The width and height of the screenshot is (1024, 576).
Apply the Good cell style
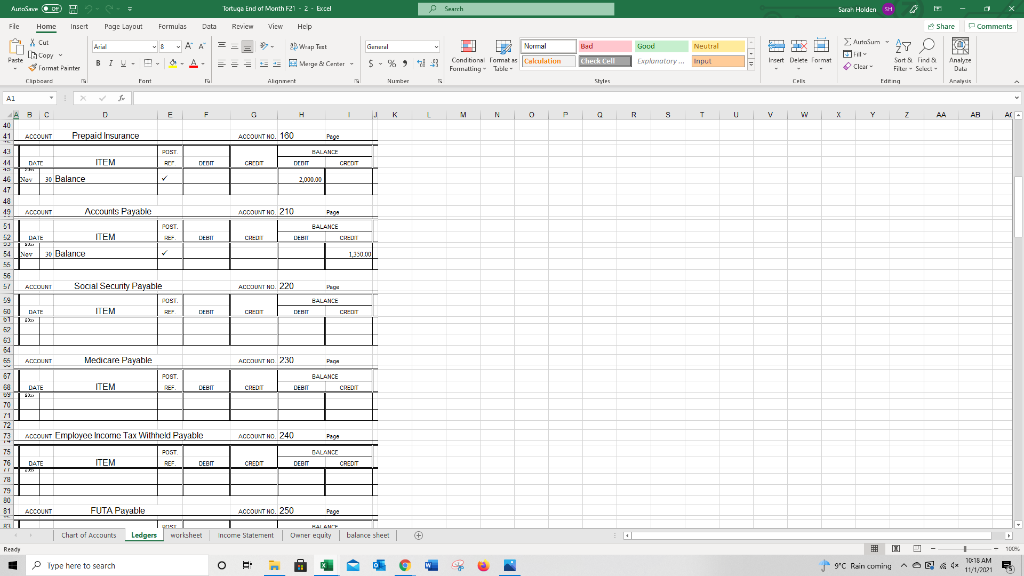pyautogui.click(x=662, y=46)
